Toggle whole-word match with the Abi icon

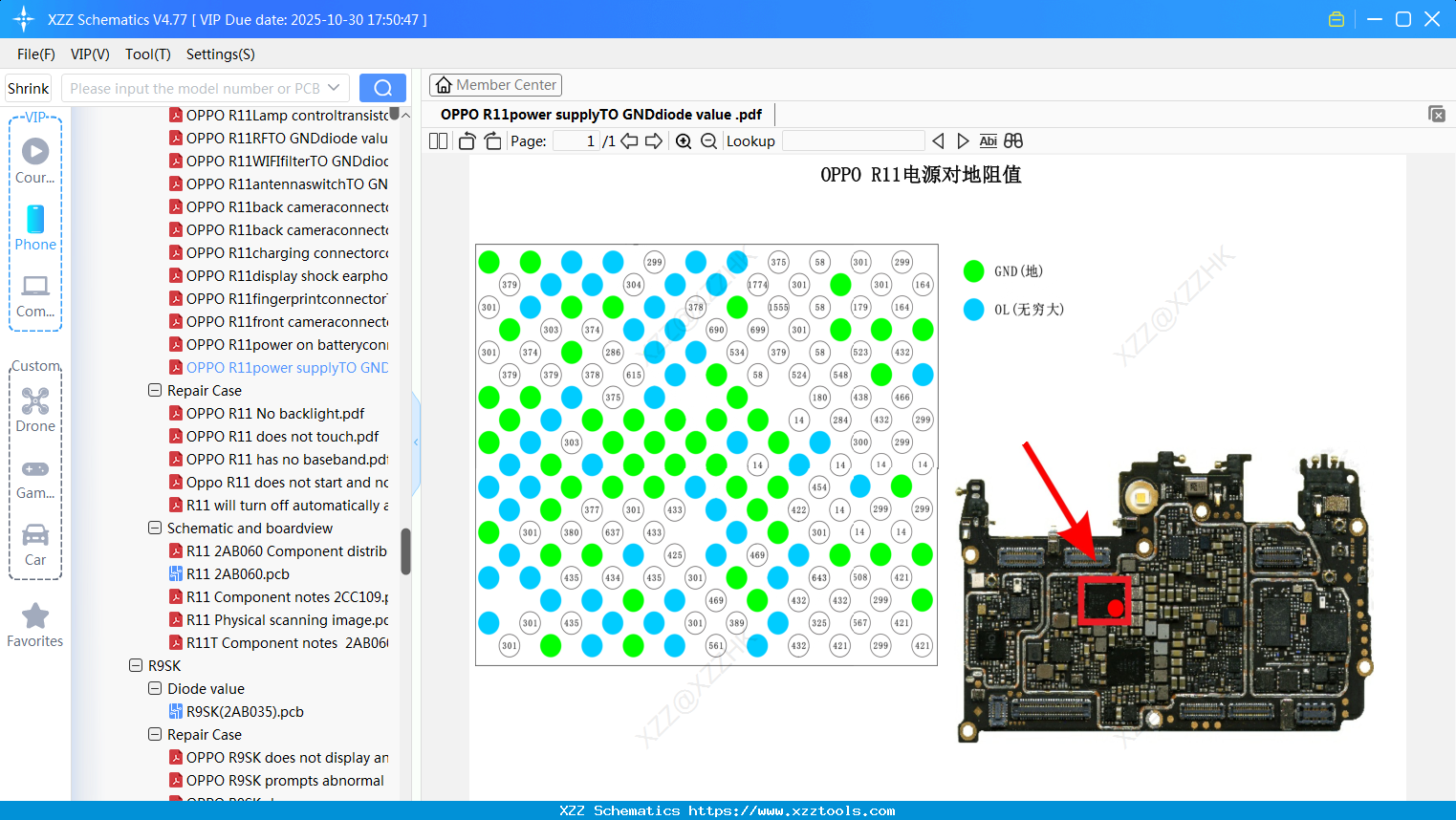click(988, 140)
